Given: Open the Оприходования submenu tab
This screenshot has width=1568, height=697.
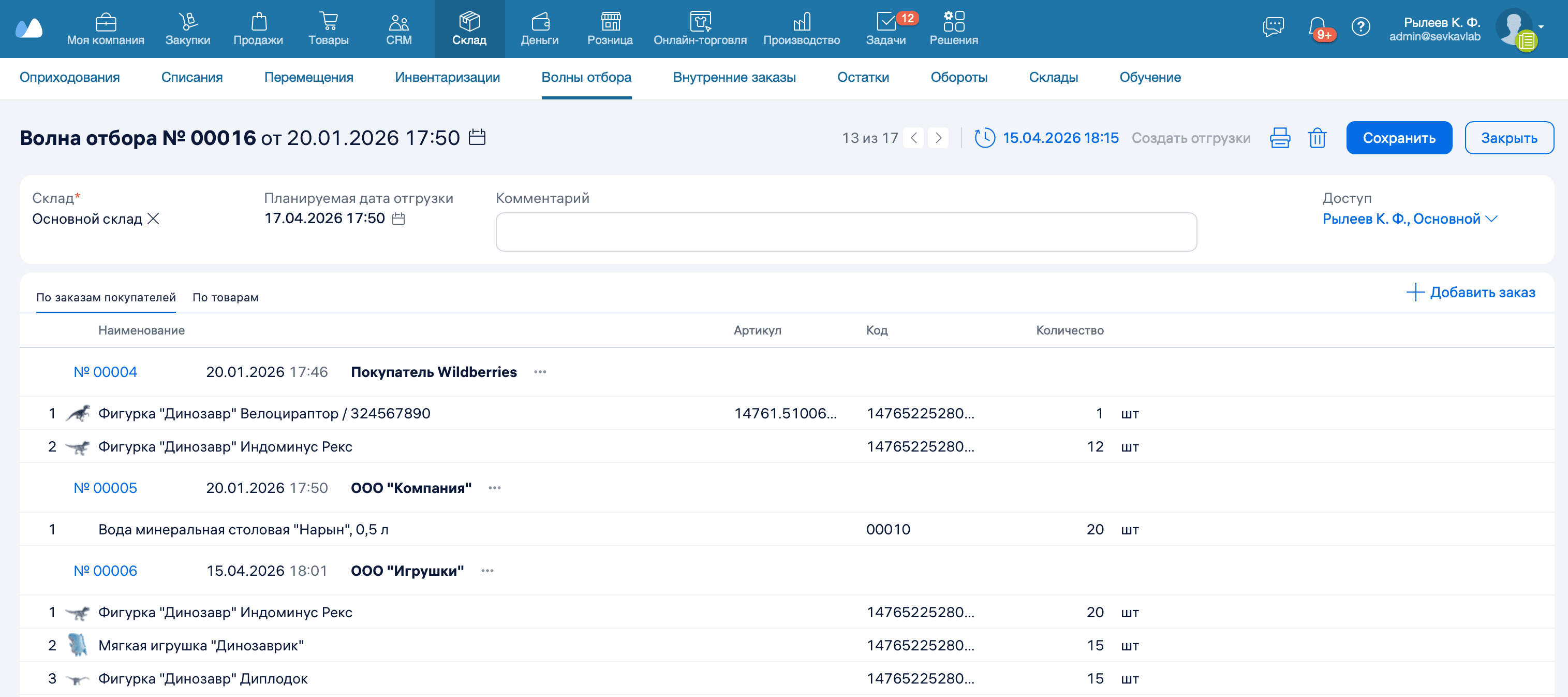Looking at the screenshot, I should pos(69,77).
